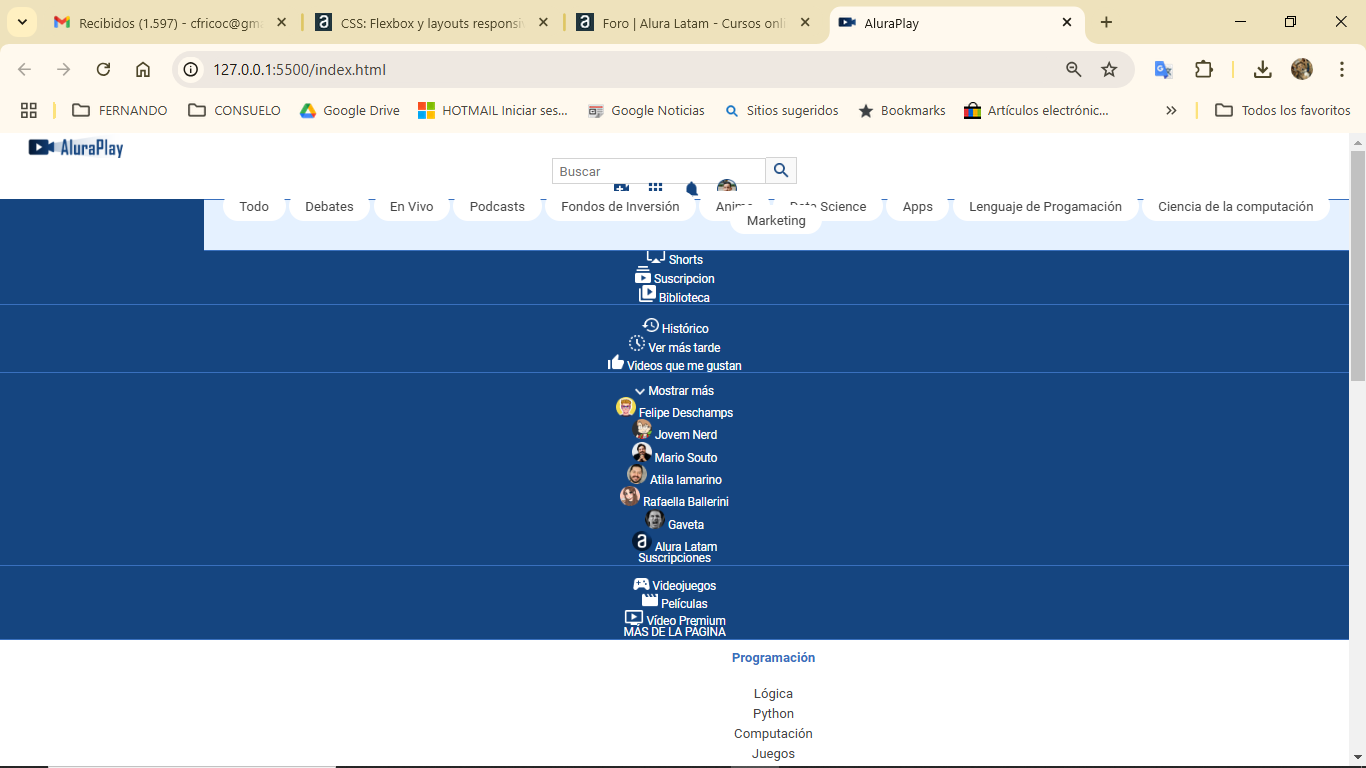
Task: Click Rafaella Ballerini avatar
Action: [630, 497]
